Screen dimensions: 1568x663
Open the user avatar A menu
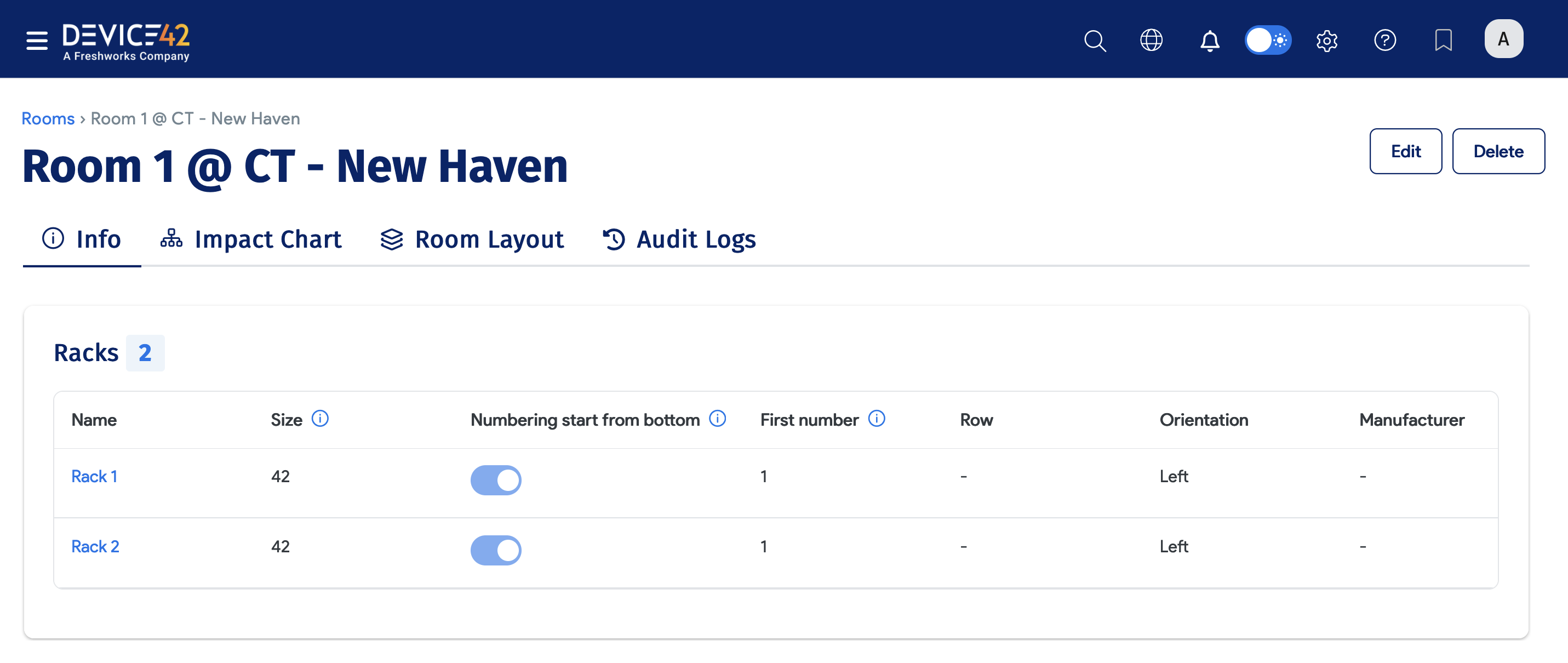[x=1503, y=39]
